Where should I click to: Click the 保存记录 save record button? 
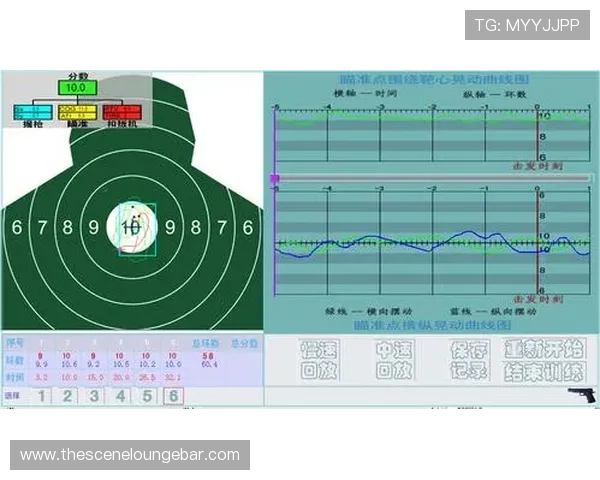pyautogui.click(x=468, y=360)
